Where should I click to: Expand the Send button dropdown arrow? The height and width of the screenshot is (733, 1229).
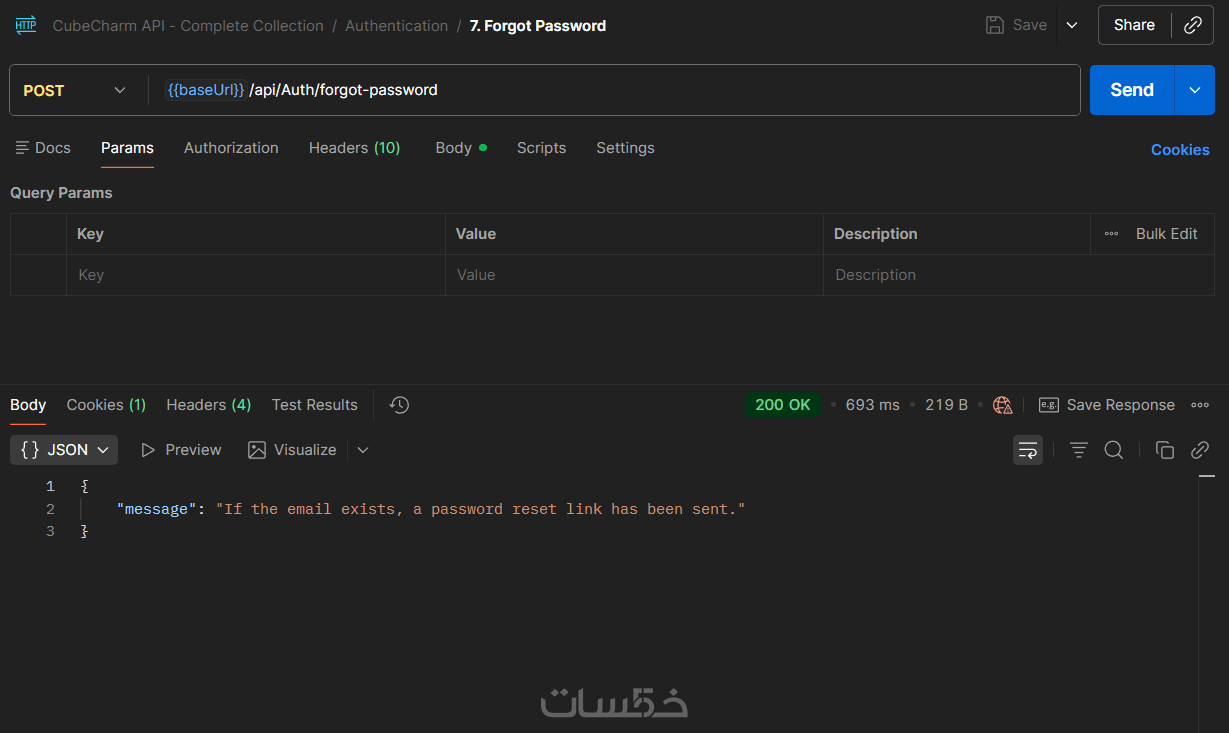[x=1194, y=90]
